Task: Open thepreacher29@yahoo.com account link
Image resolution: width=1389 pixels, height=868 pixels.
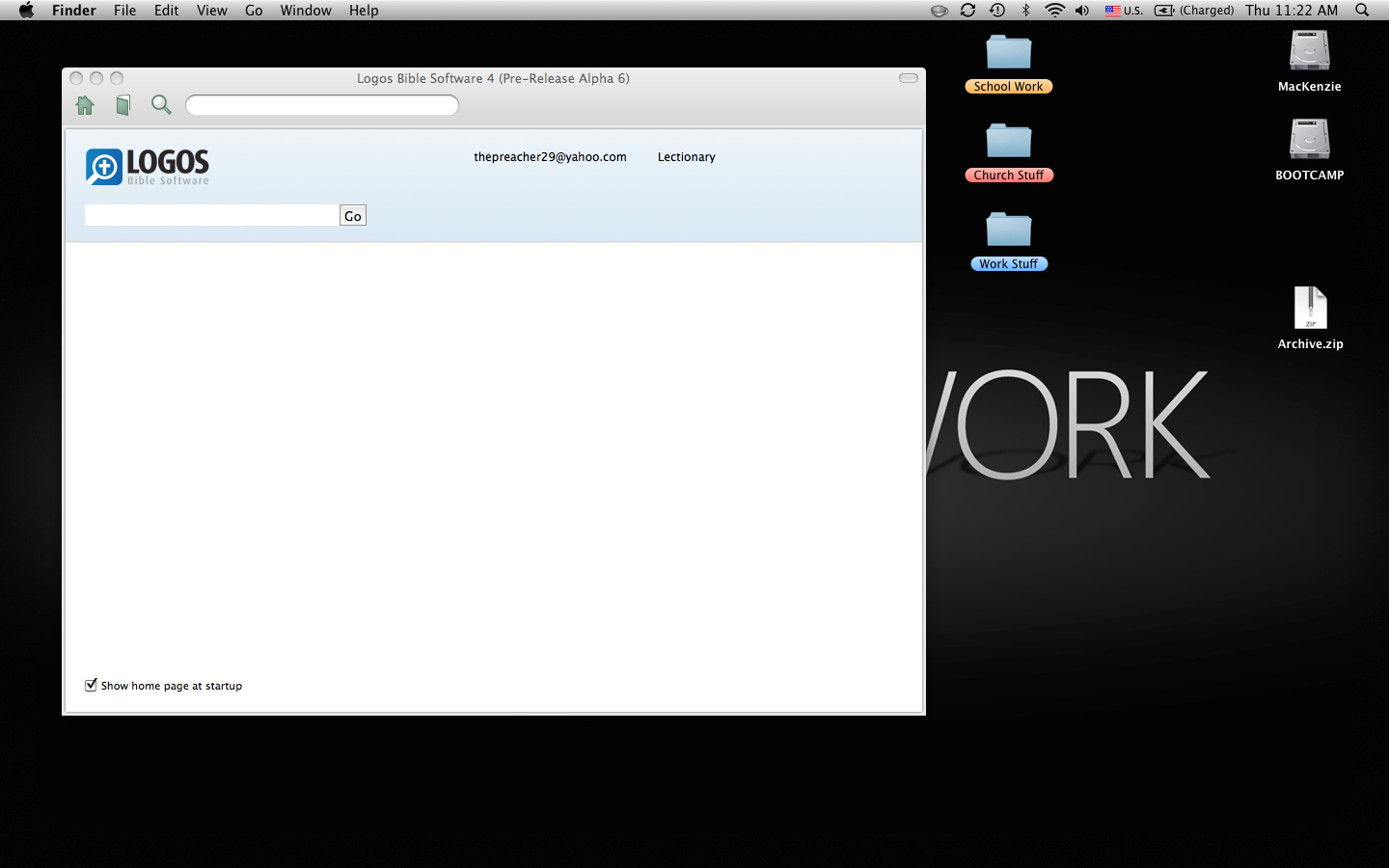Action: pos(550,156)
